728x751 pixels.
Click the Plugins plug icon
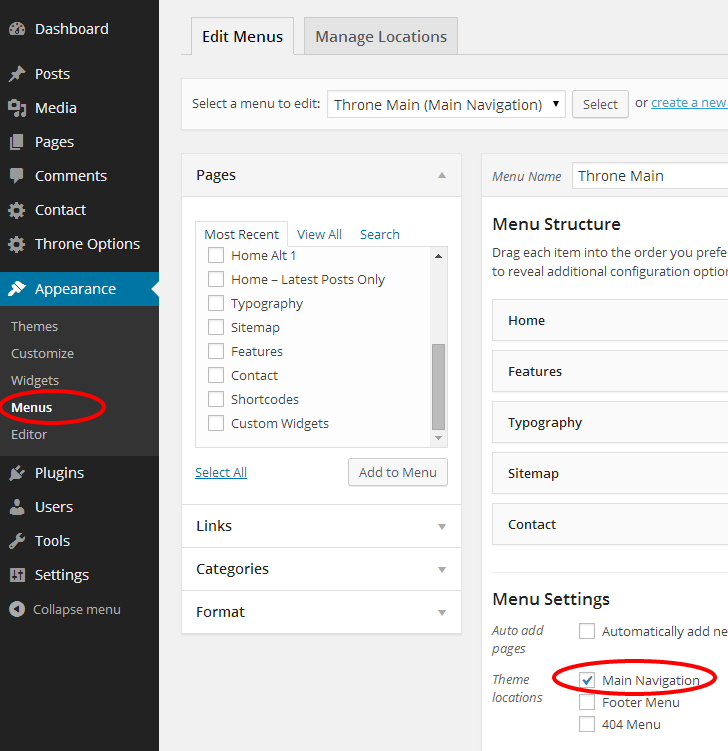(17, 473)
